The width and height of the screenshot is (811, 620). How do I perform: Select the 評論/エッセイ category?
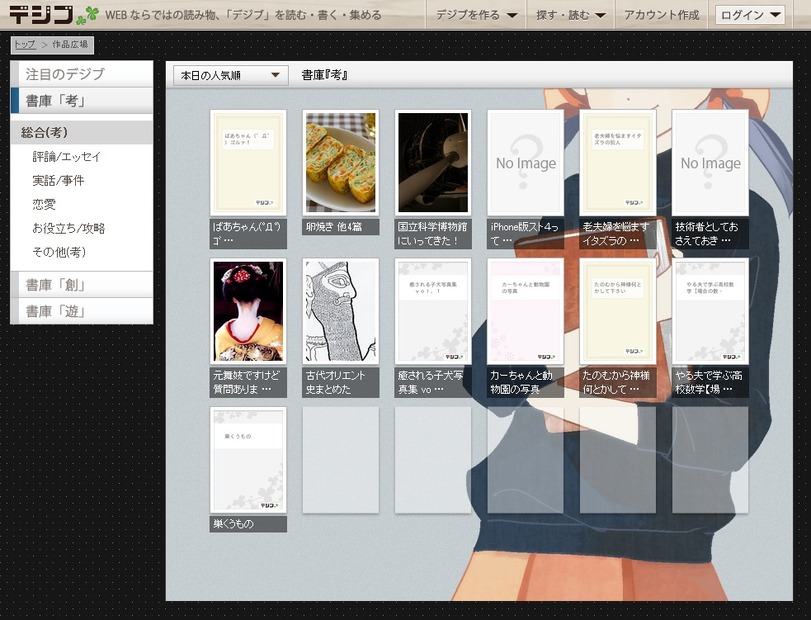pos(66,157)
